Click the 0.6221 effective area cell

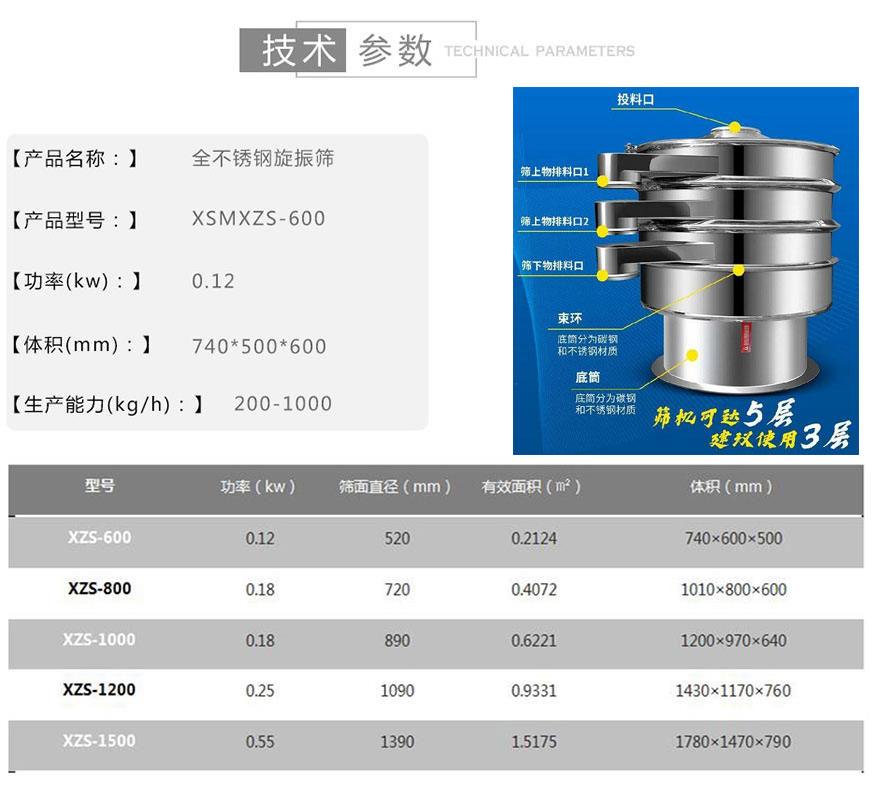click(x=534, y=640)
